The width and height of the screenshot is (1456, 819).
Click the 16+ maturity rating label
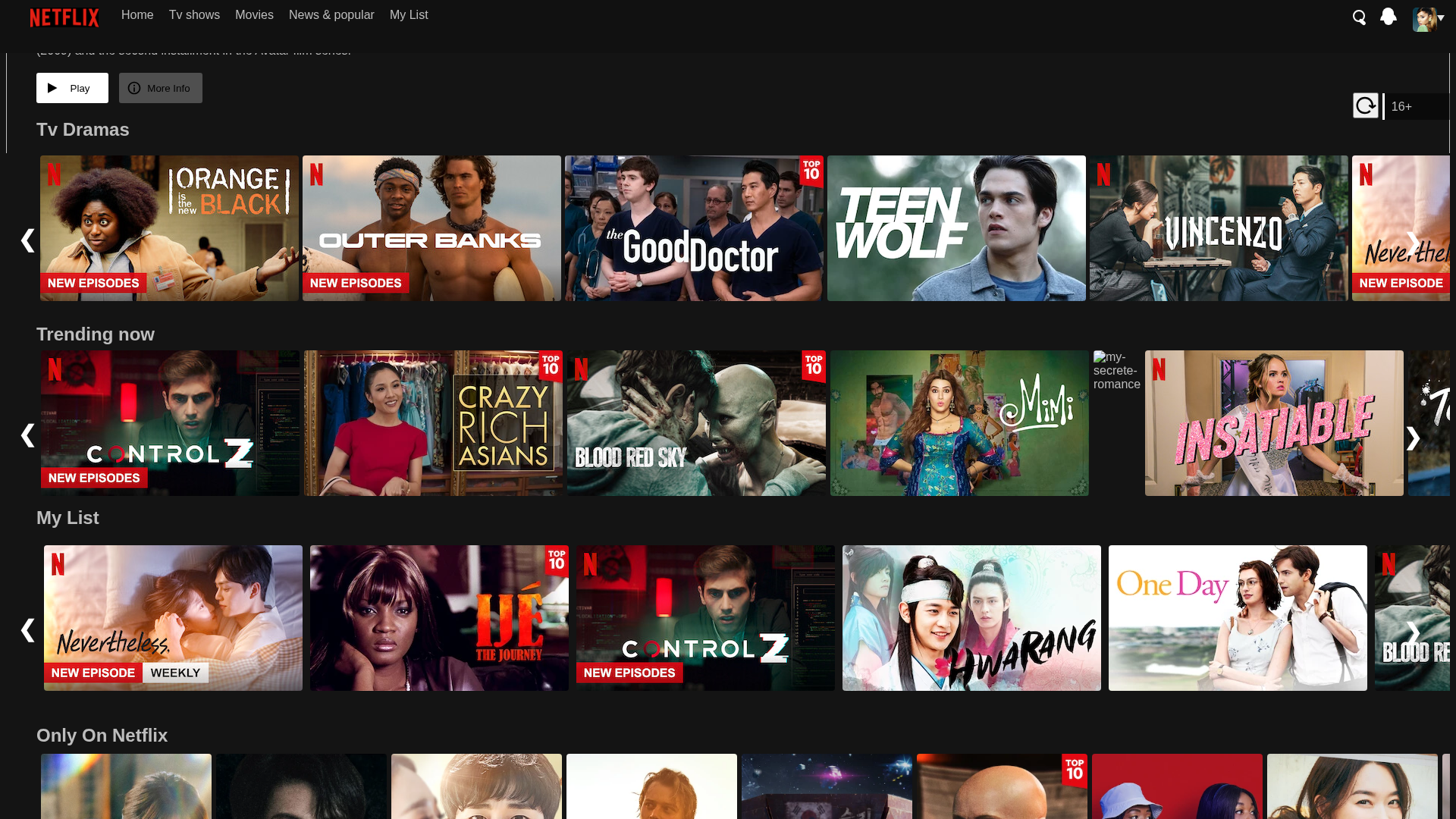[x=1401, y=107]
